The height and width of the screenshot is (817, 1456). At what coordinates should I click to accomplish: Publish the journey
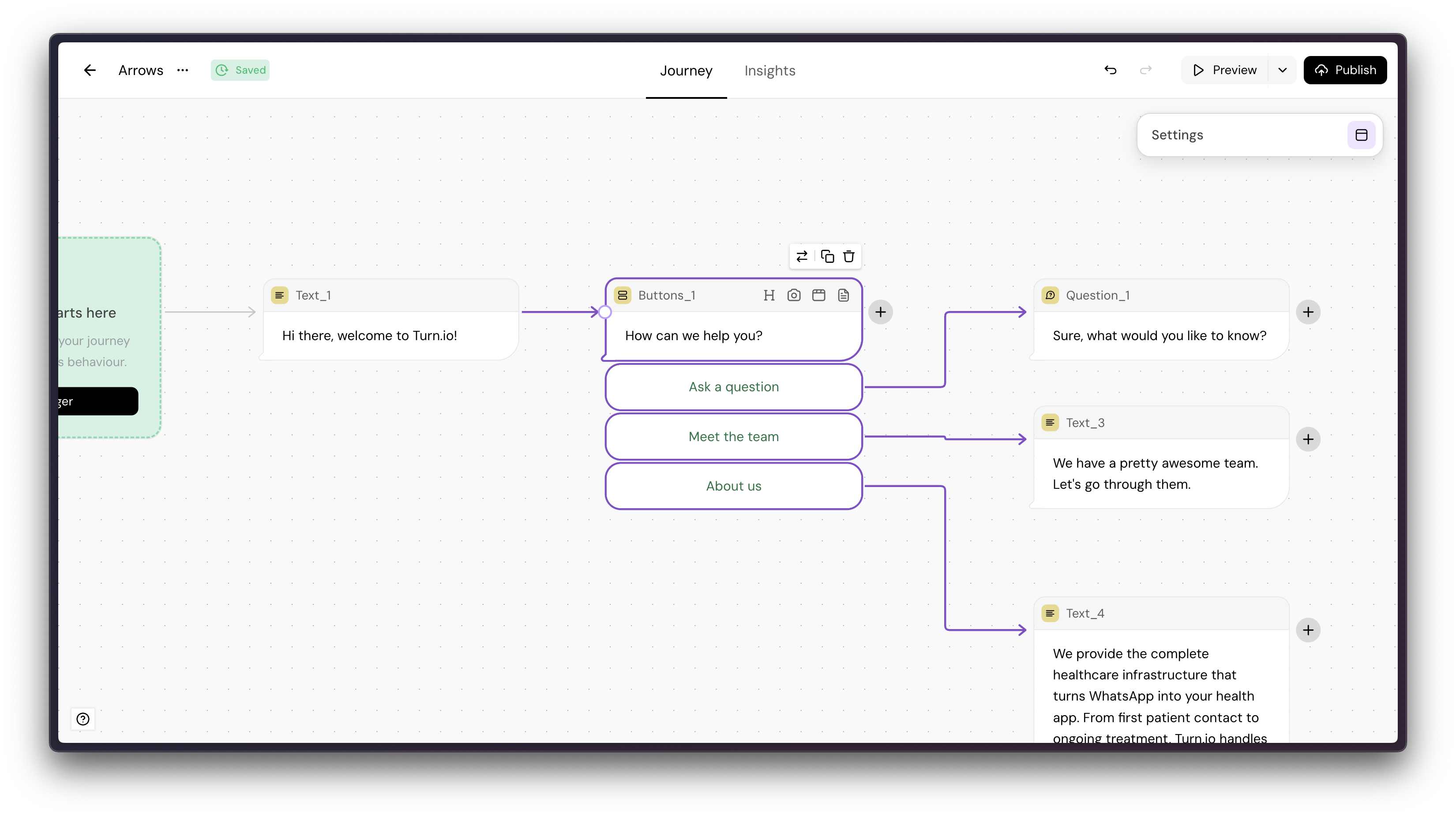1345,70
